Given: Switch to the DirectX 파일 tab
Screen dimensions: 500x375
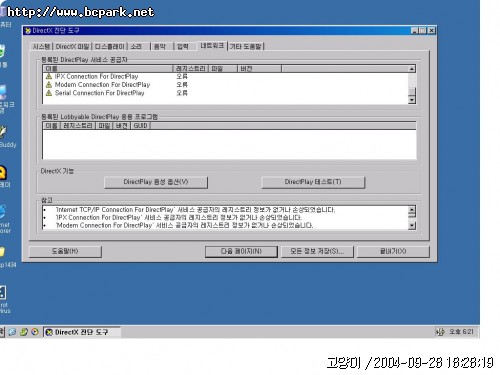Looking at the screenshot, I should 72,47.
